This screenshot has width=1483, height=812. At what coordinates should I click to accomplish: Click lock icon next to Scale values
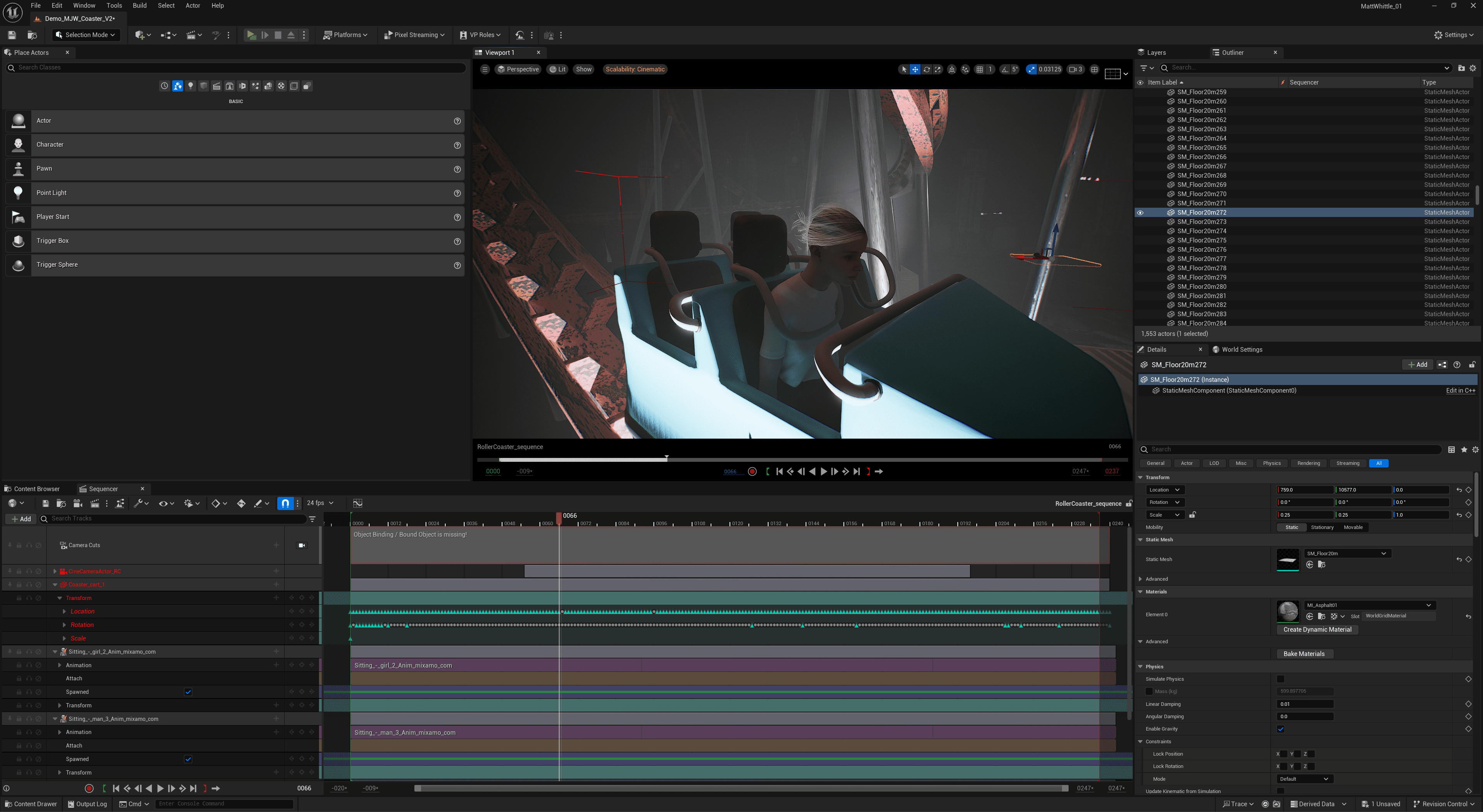tap(1192, 514)
